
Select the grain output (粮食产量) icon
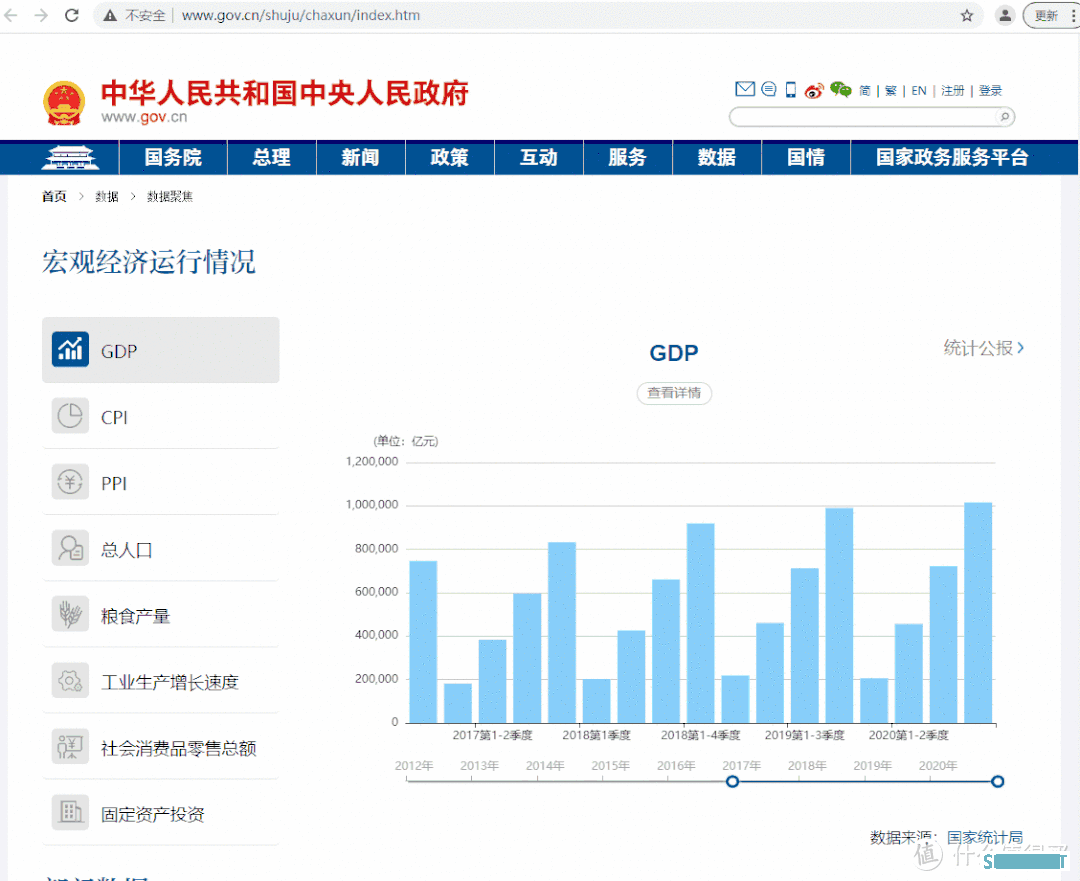pos(70,615)
